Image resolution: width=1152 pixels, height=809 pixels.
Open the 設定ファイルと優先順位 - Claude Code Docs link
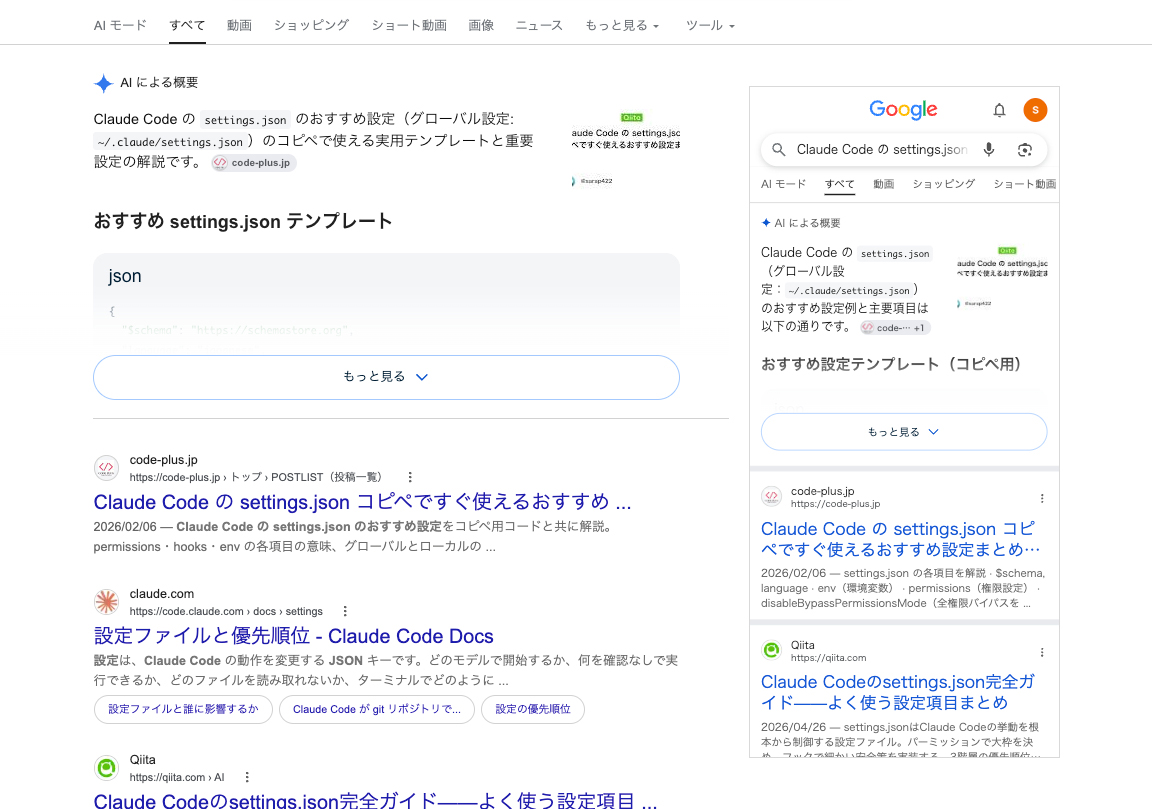[x=293, y=636]
